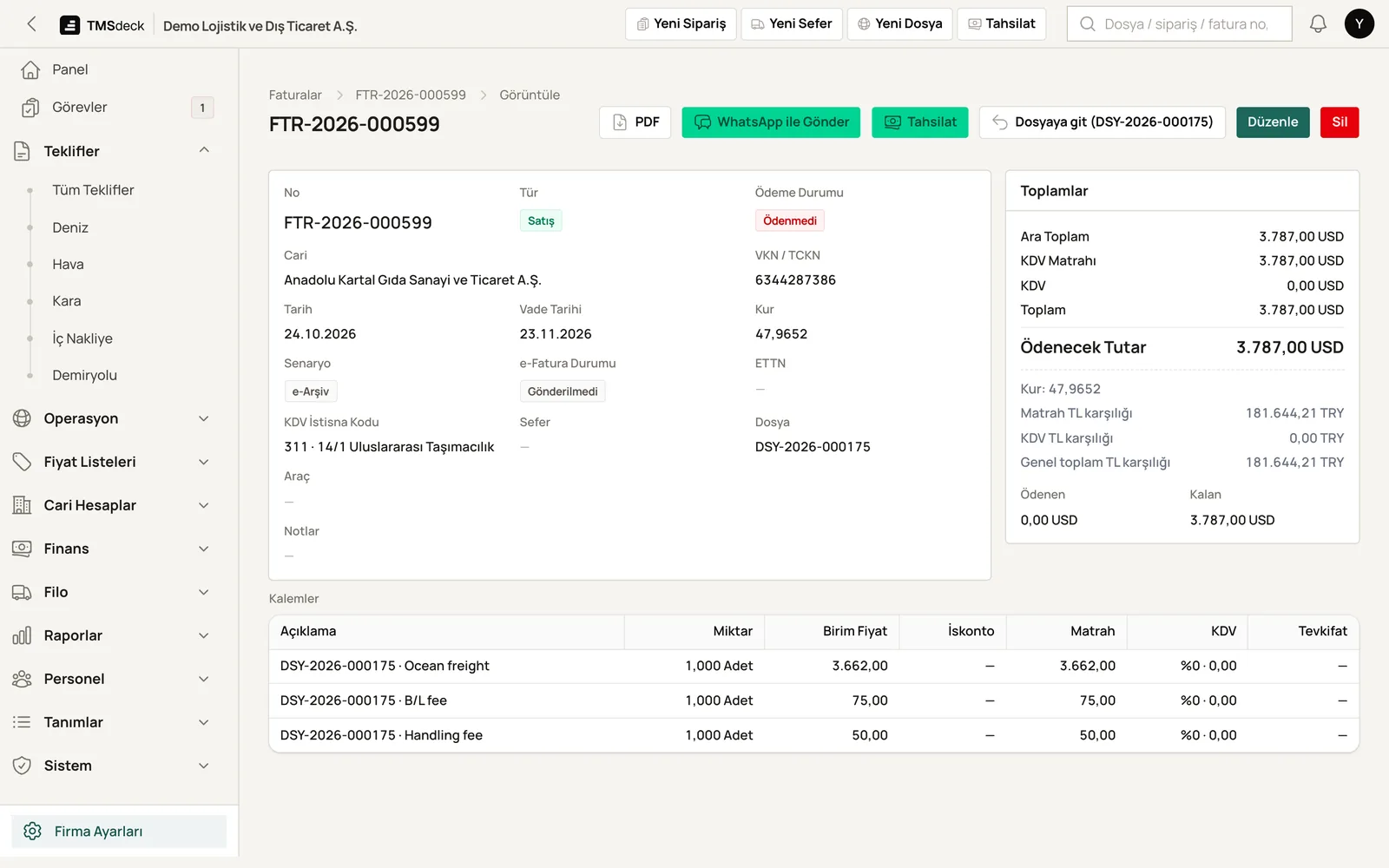Focus the Dosya / sipariş search field
Screen dimensions: 1389x868
coord(1179,24)
